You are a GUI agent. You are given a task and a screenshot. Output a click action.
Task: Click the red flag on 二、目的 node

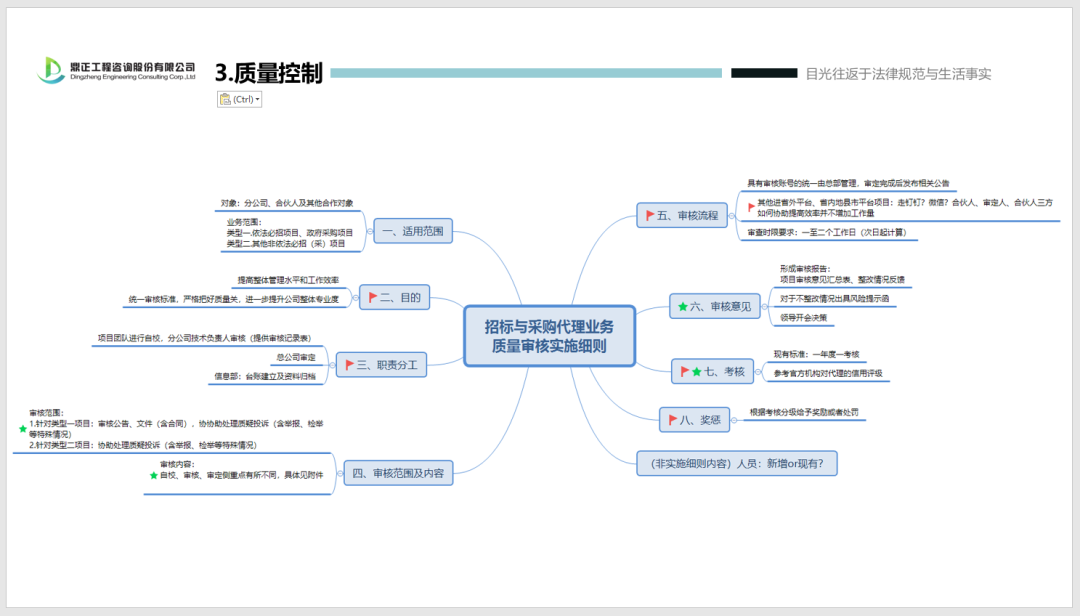coord(373,297)
